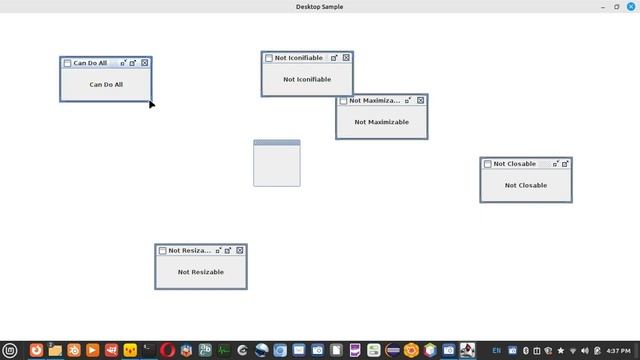Click the star tray icon

tap(561, 351)
